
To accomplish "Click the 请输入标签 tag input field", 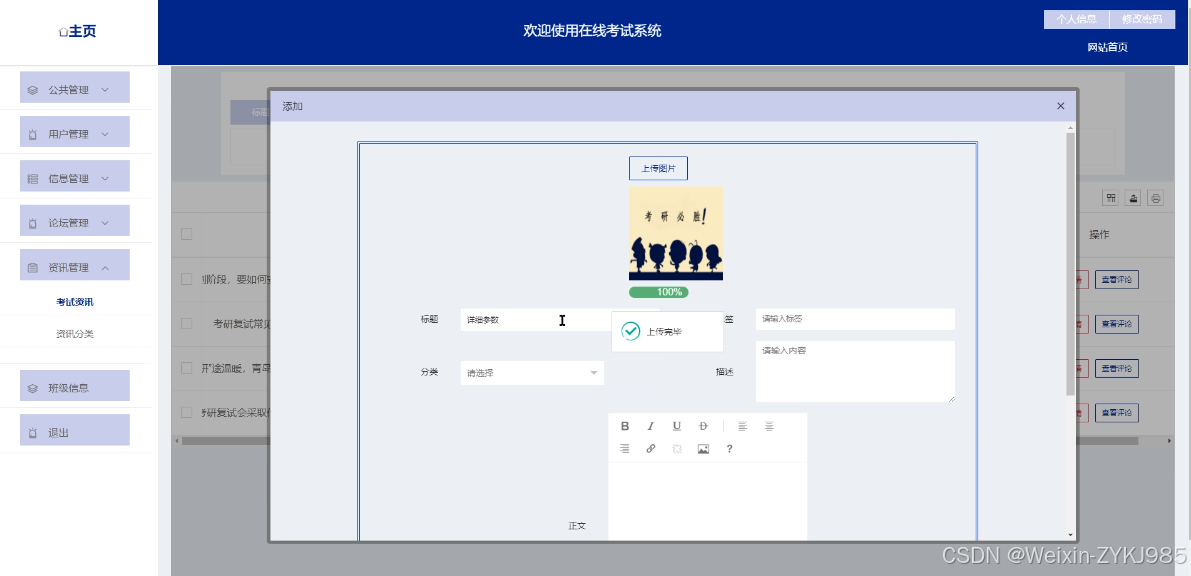I will click(855, 319).
